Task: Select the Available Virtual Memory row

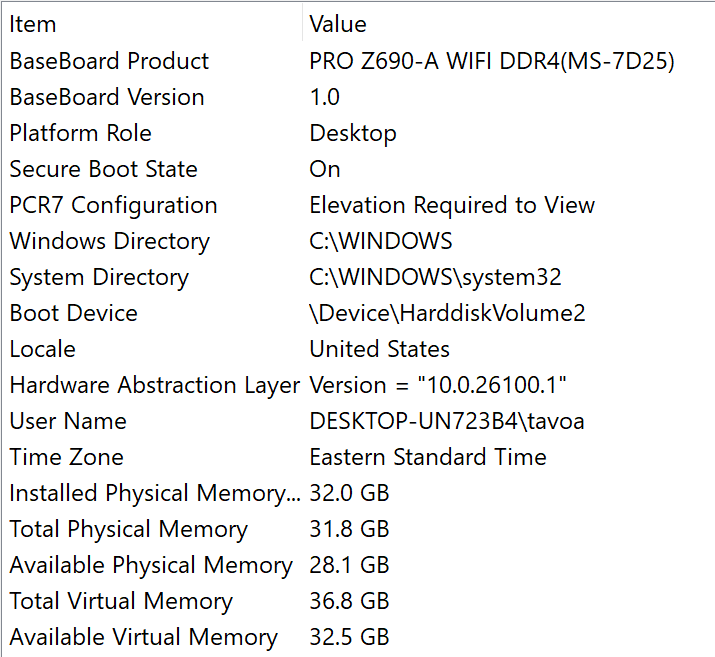Action: [143, 637]
